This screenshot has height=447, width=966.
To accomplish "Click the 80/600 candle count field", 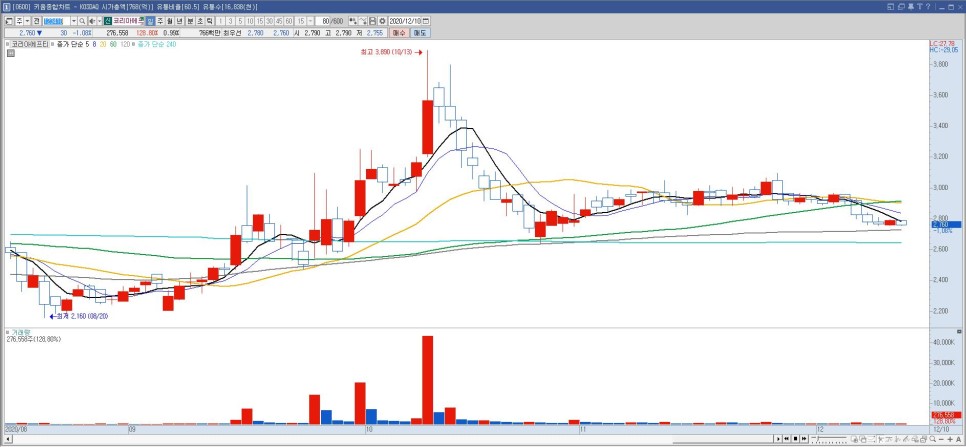I will pos(330,21).
